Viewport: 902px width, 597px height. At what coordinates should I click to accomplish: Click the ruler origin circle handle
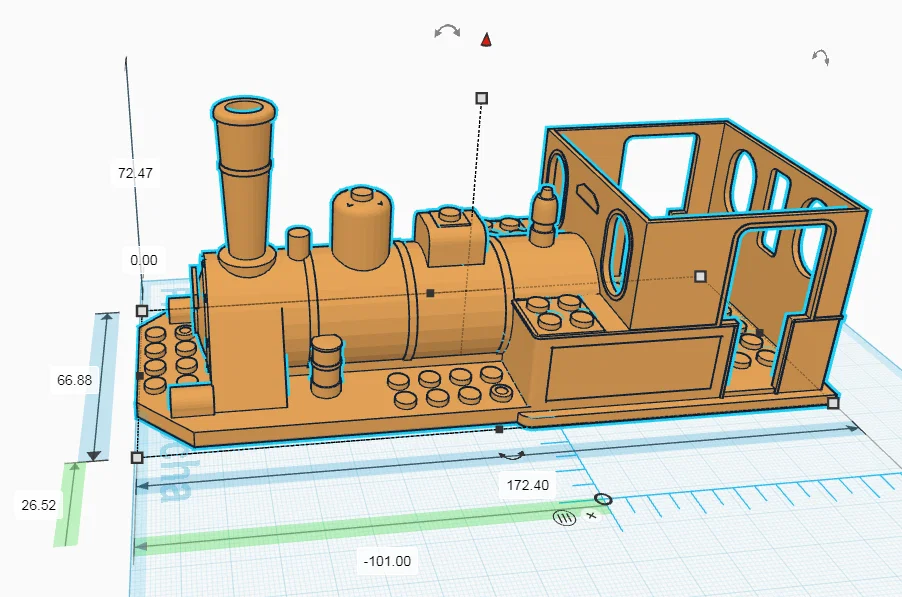click(603, 499)
